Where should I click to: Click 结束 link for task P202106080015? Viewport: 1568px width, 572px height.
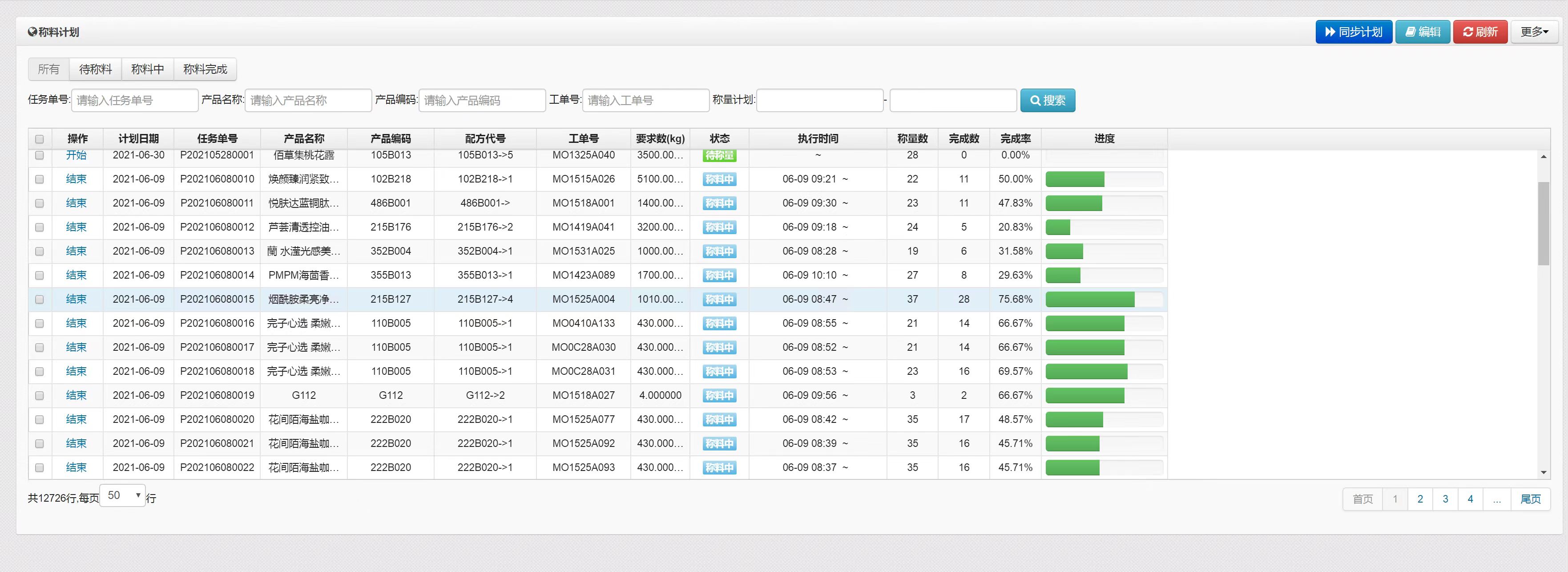click(76, 299)
